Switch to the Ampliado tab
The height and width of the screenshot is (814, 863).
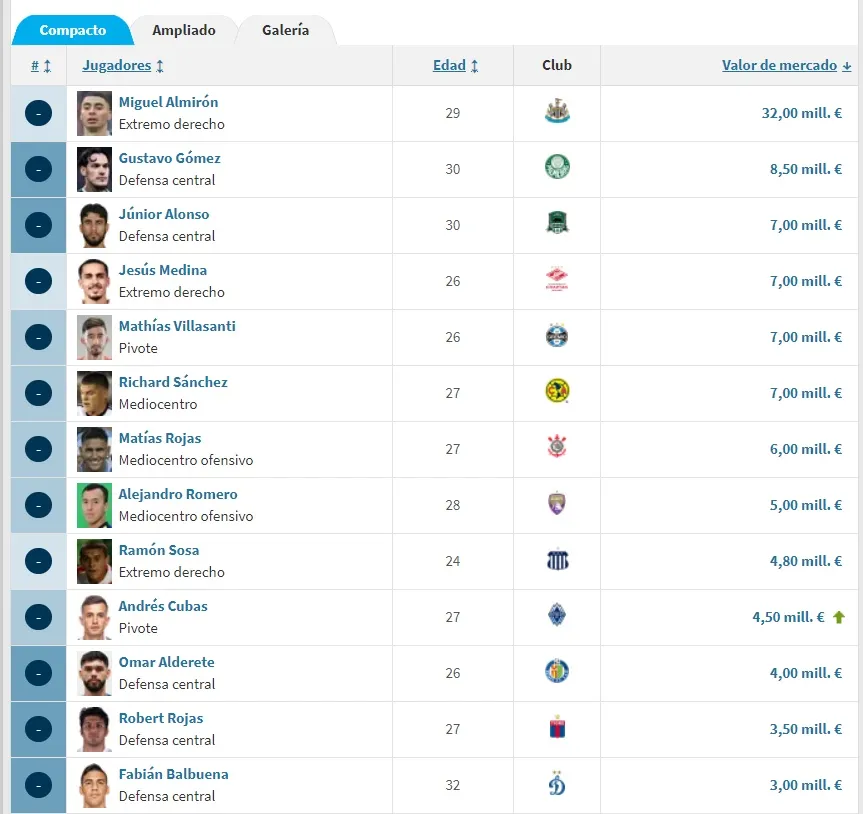[184, 30]
